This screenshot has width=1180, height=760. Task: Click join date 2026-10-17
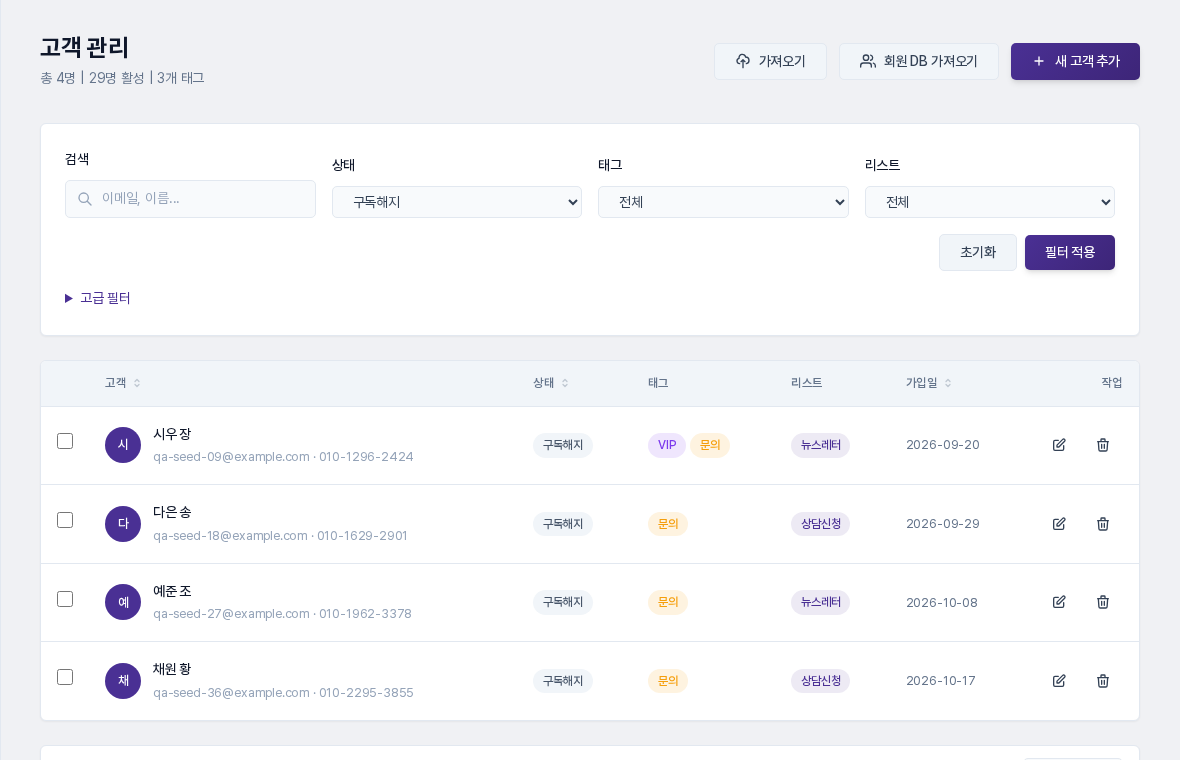point(941,681)
